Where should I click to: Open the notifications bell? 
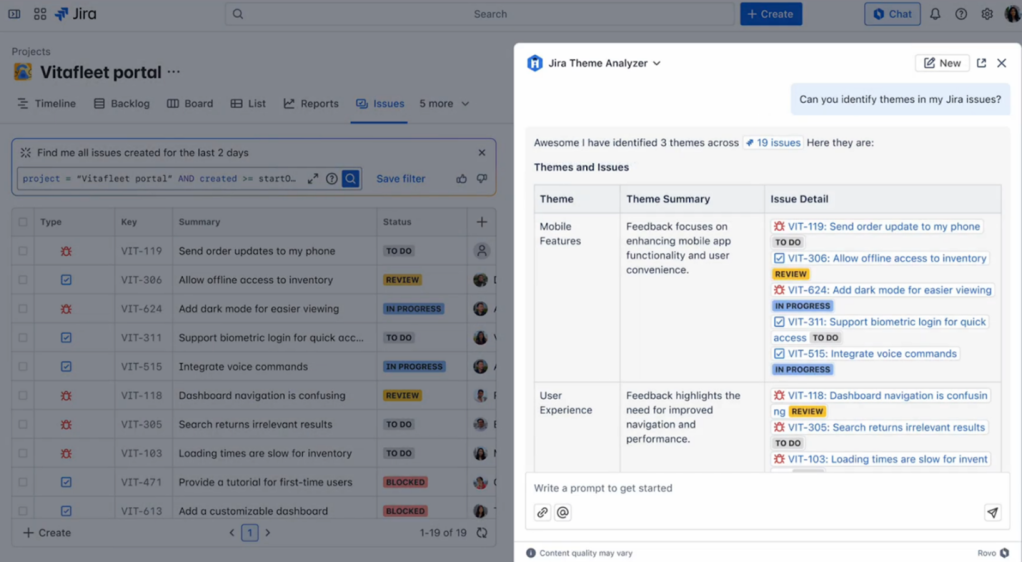point(935,14)
